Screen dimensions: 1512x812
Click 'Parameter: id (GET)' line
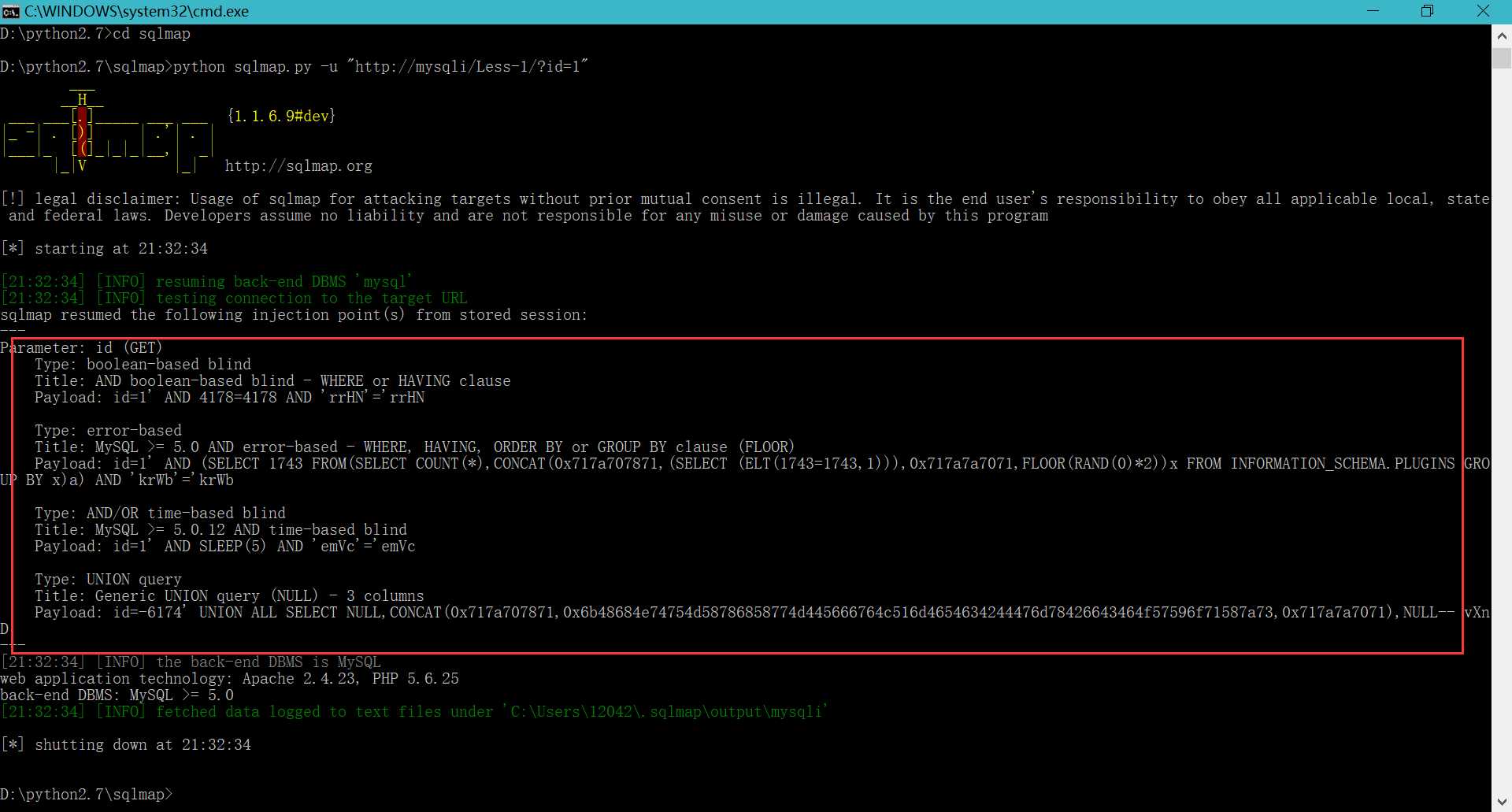81,348
